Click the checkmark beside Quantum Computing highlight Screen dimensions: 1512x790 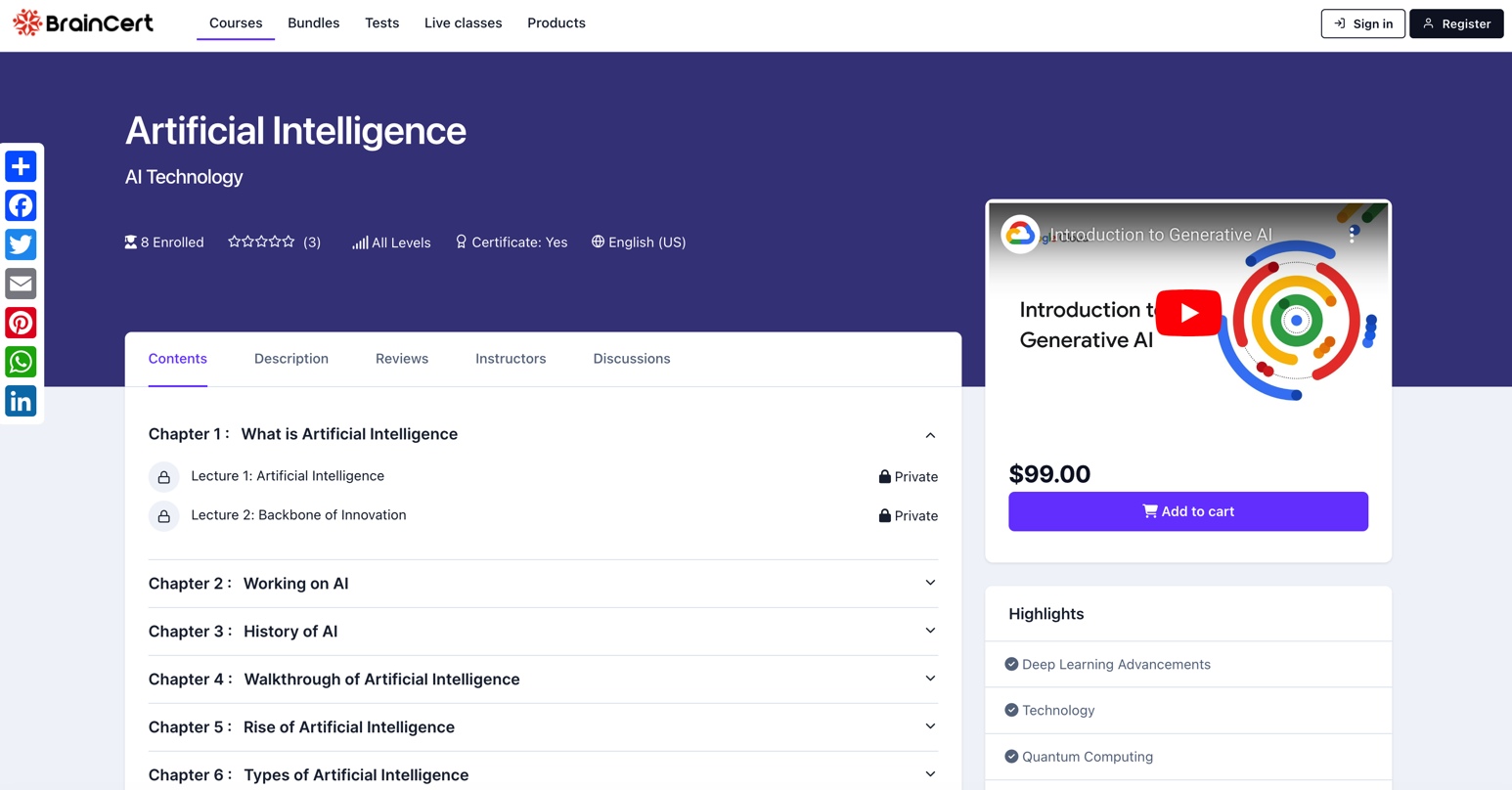pos(1011,756)
